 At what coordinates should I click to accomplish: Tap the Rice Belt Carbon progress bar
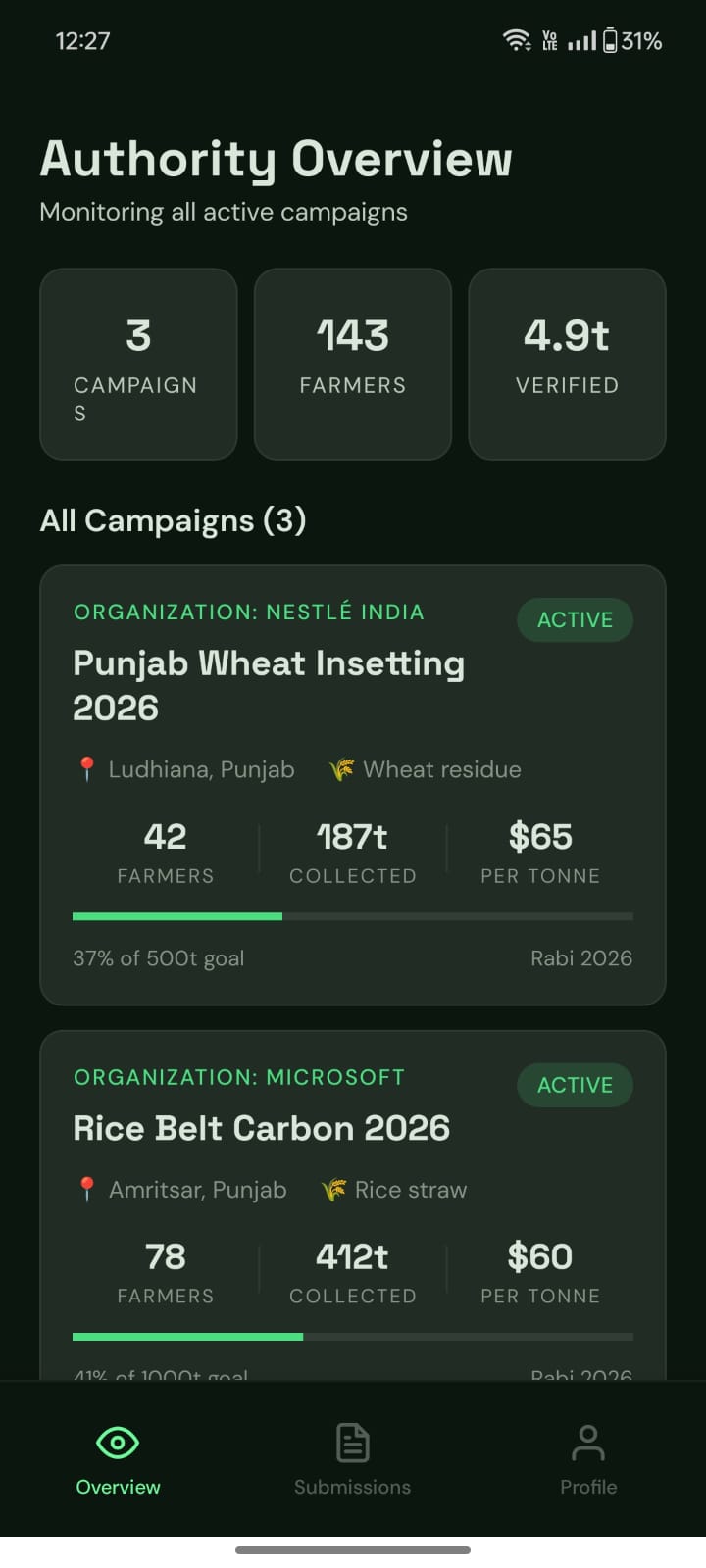point(353,1337)
